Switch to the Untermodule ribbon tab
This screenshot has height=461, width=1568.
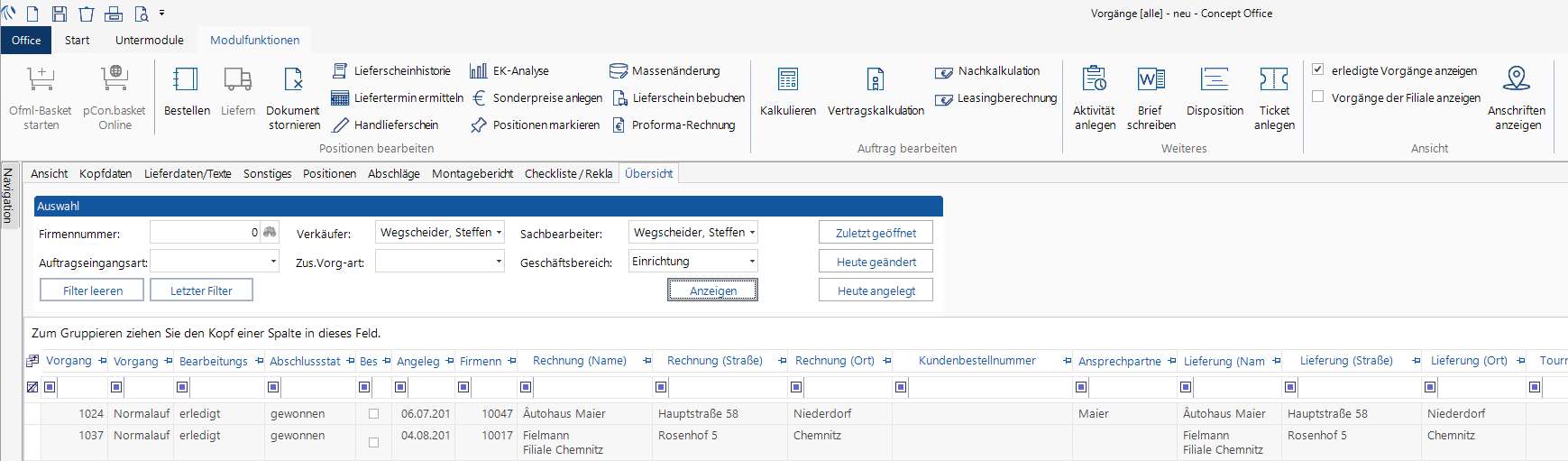coord(150,41)
